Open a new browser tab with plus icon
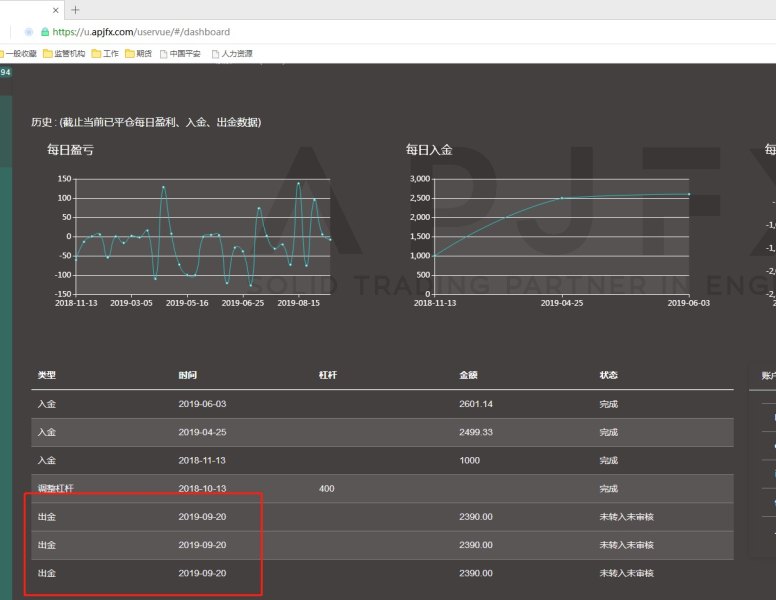Viewport: 776px width, 600px height. point(75,10)
